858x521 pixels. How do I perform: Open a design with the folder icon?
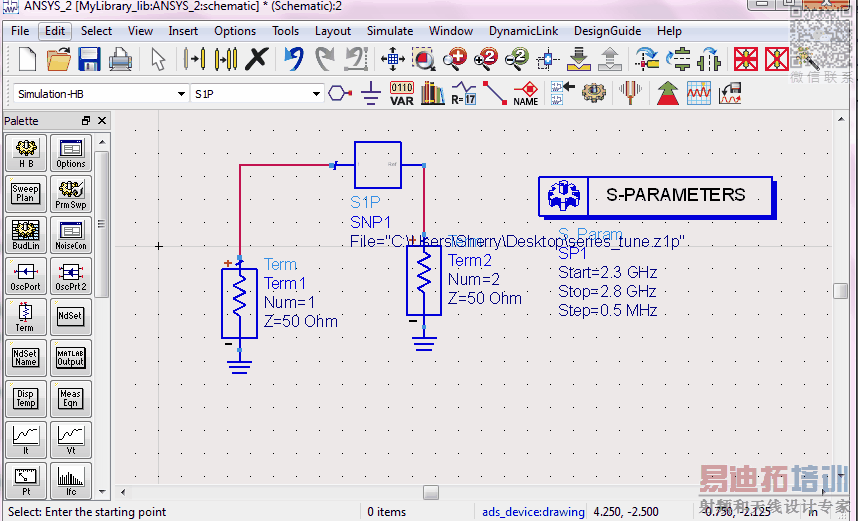59,59
